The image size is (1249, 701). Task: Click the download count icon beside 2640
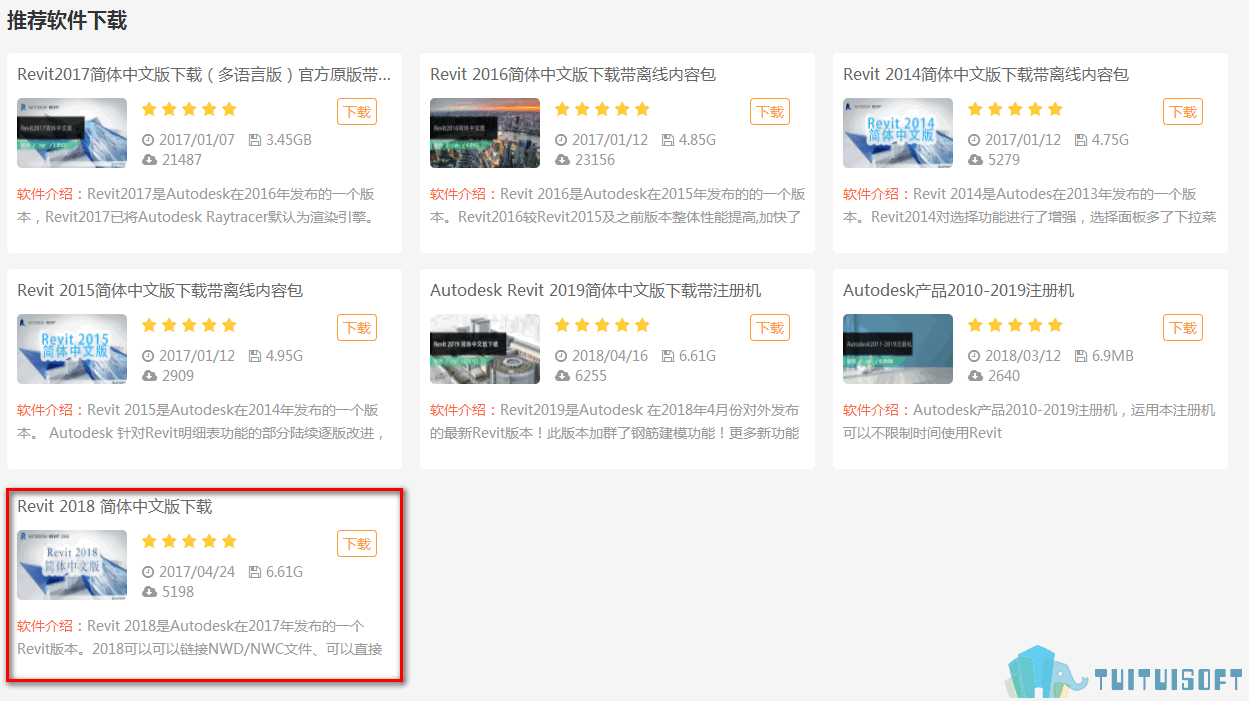(976, 376)
